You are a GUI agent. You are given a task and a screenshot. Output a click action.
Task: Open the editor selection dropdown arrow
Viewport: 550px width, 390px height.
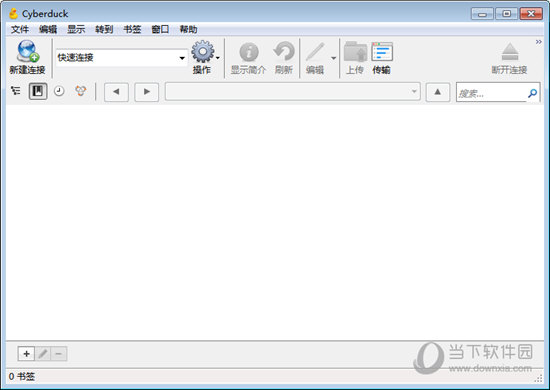334,58
